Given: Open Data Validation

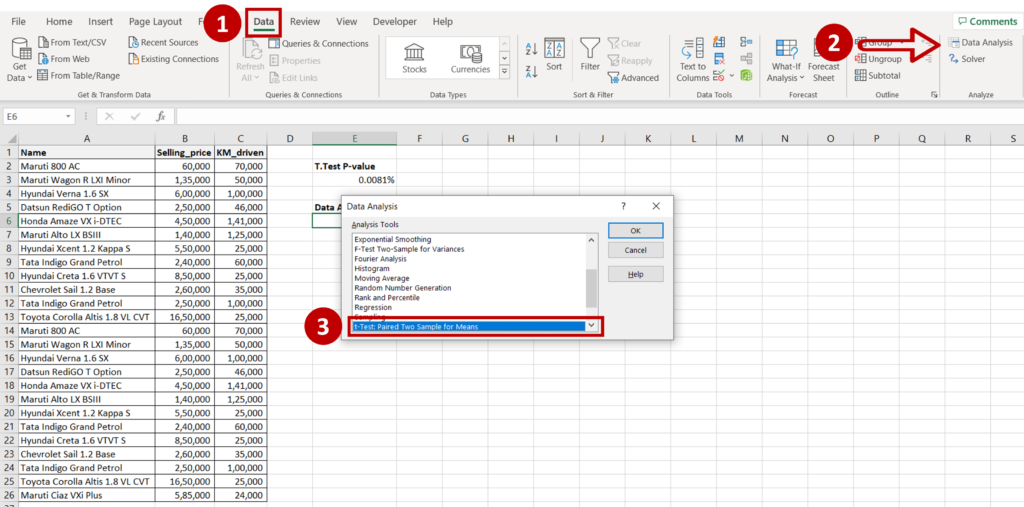Looking at the screenshot, I should (x=719, y=75).
